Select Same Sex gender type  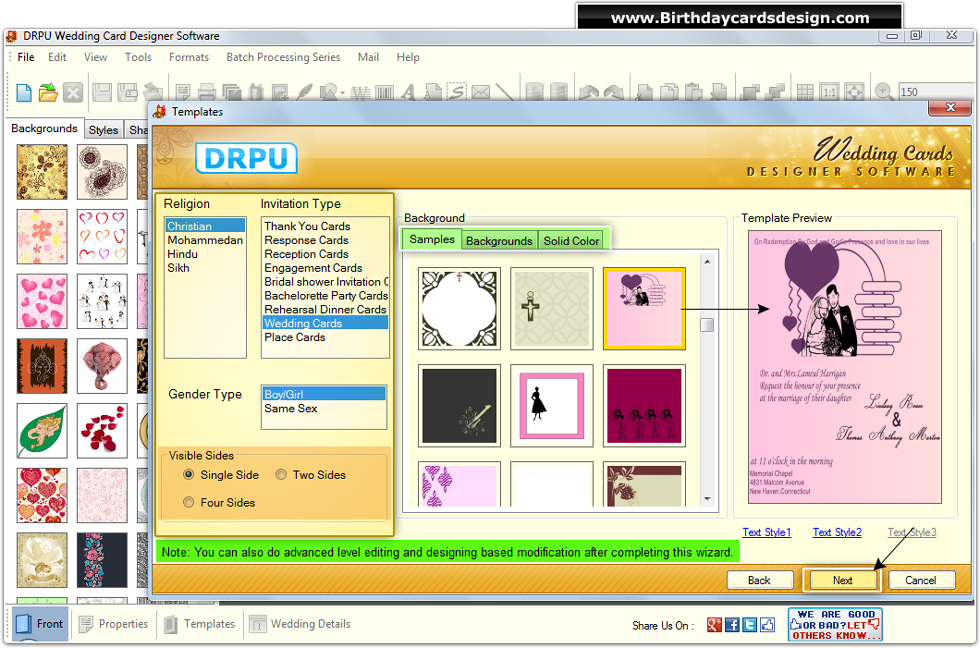tap(323, 408)
